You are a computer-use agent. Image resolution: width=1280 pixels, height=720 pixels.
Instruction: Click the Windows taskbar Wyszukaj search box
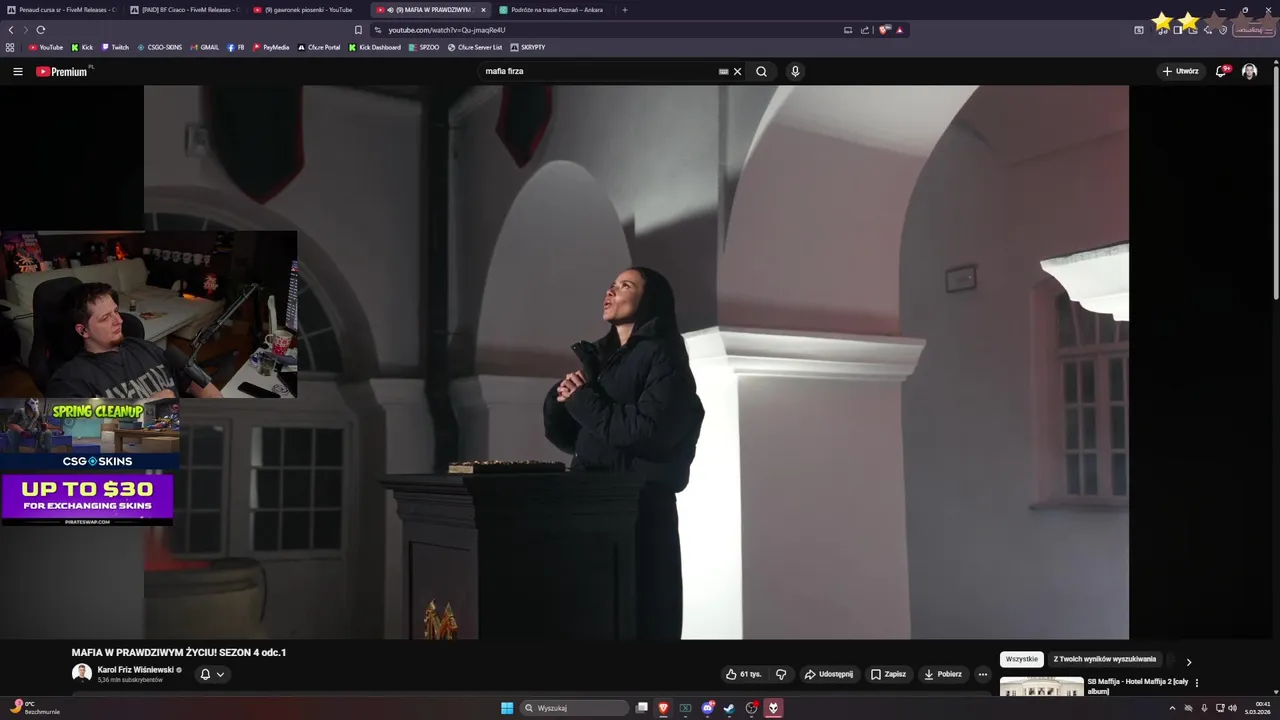(x=575, y=708)
